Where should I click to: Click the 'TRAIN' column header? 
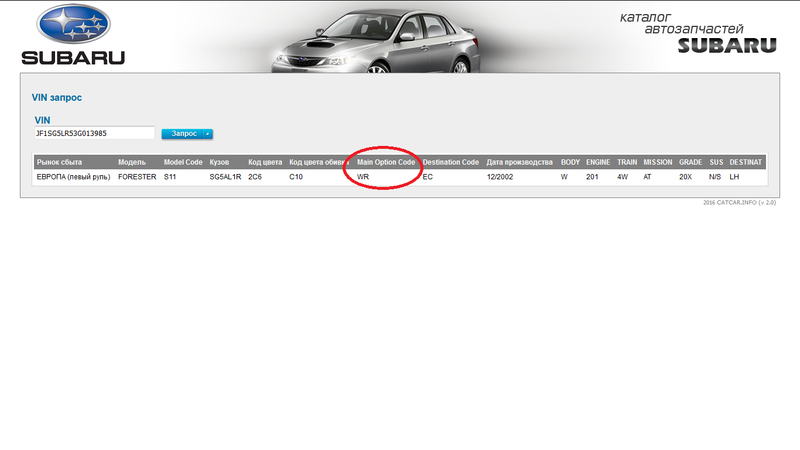point(627,162)
